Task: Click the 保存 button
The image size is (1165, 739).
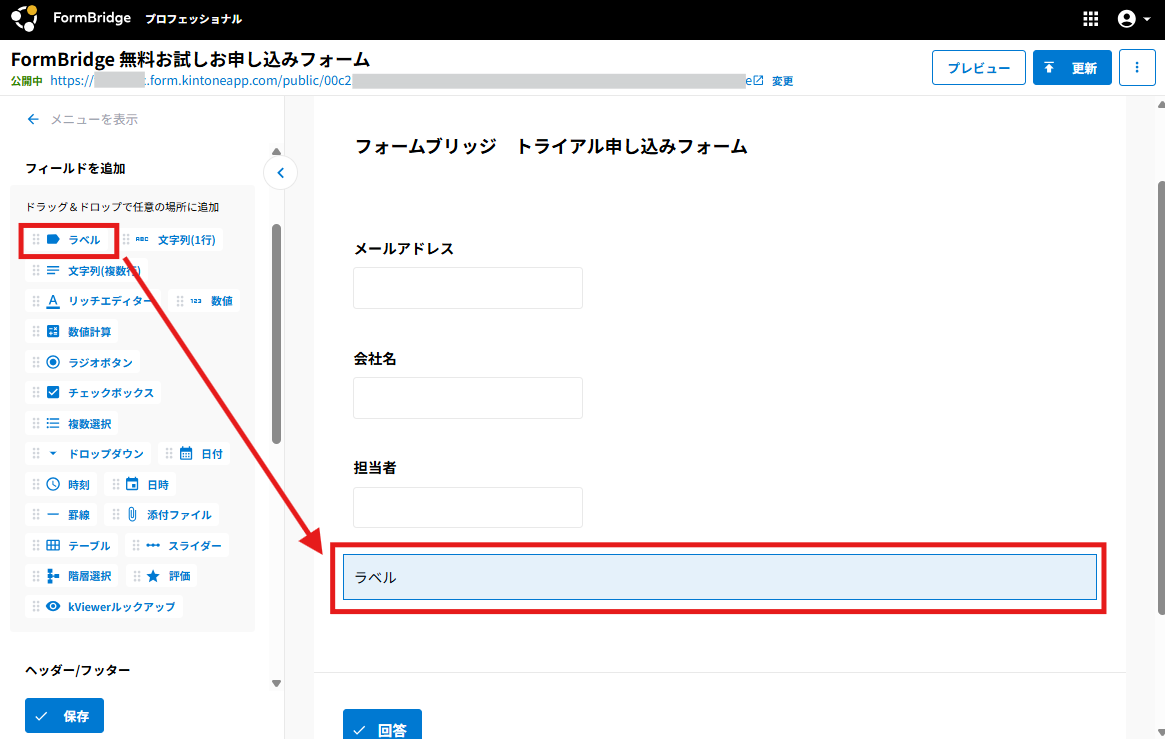Action: point(65,716)
